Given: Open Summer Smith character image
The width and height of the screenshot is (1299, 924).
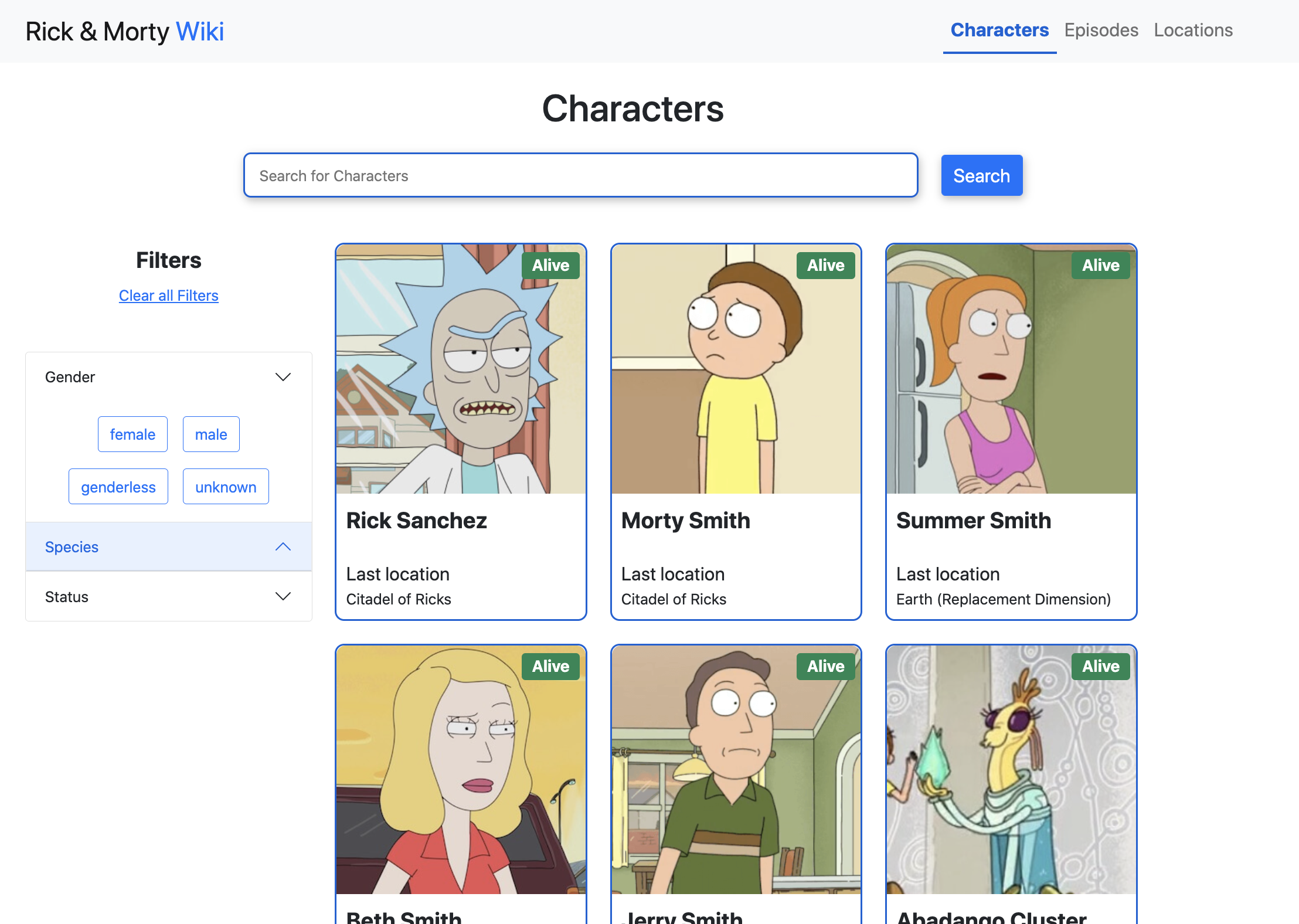Looking at the screenshot, I should coord(1011,369).
